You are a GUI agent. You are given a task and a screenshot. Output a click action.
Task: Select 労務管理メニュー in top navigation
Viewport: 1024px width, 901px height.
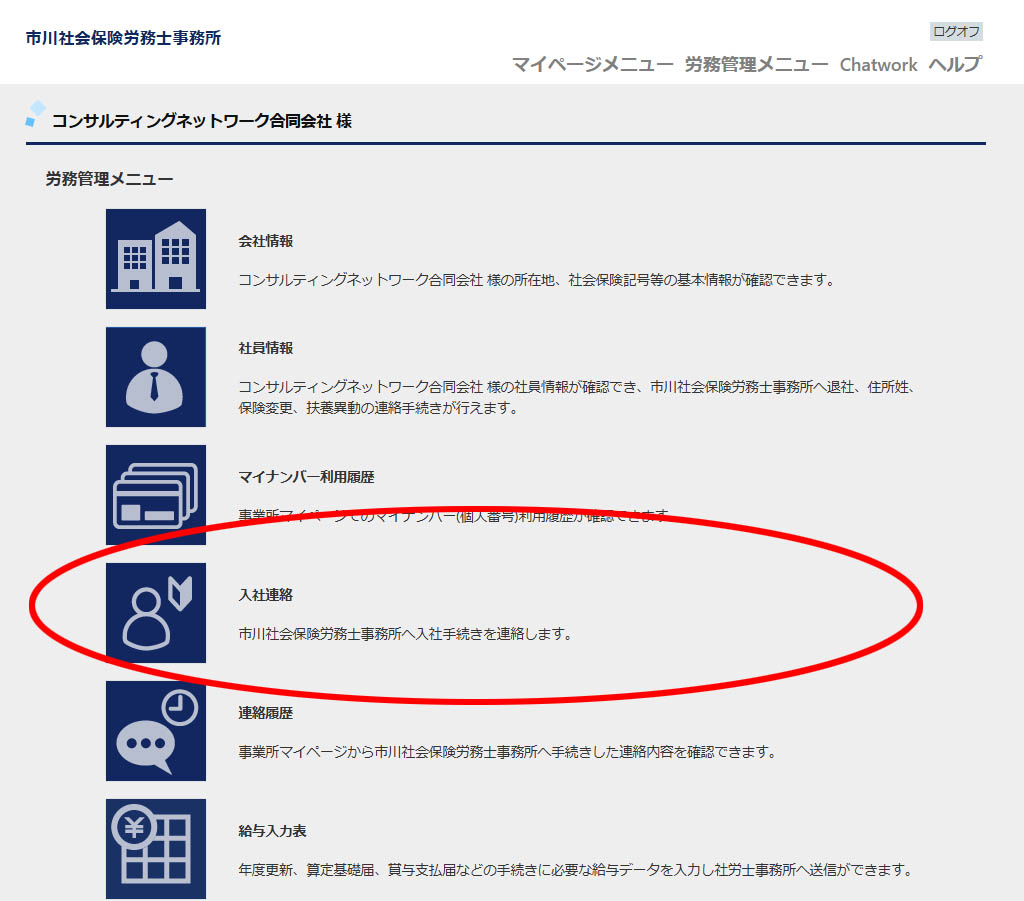[x=756, y=65]
